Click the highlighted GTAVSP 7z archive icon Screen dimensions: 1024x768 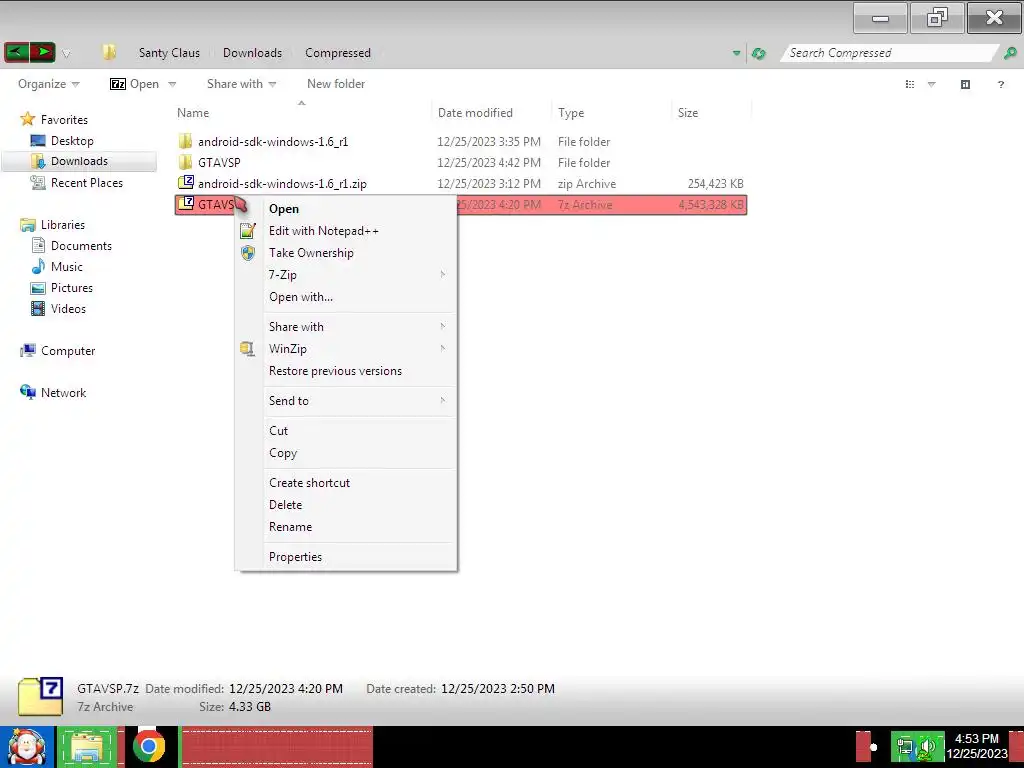186,203
